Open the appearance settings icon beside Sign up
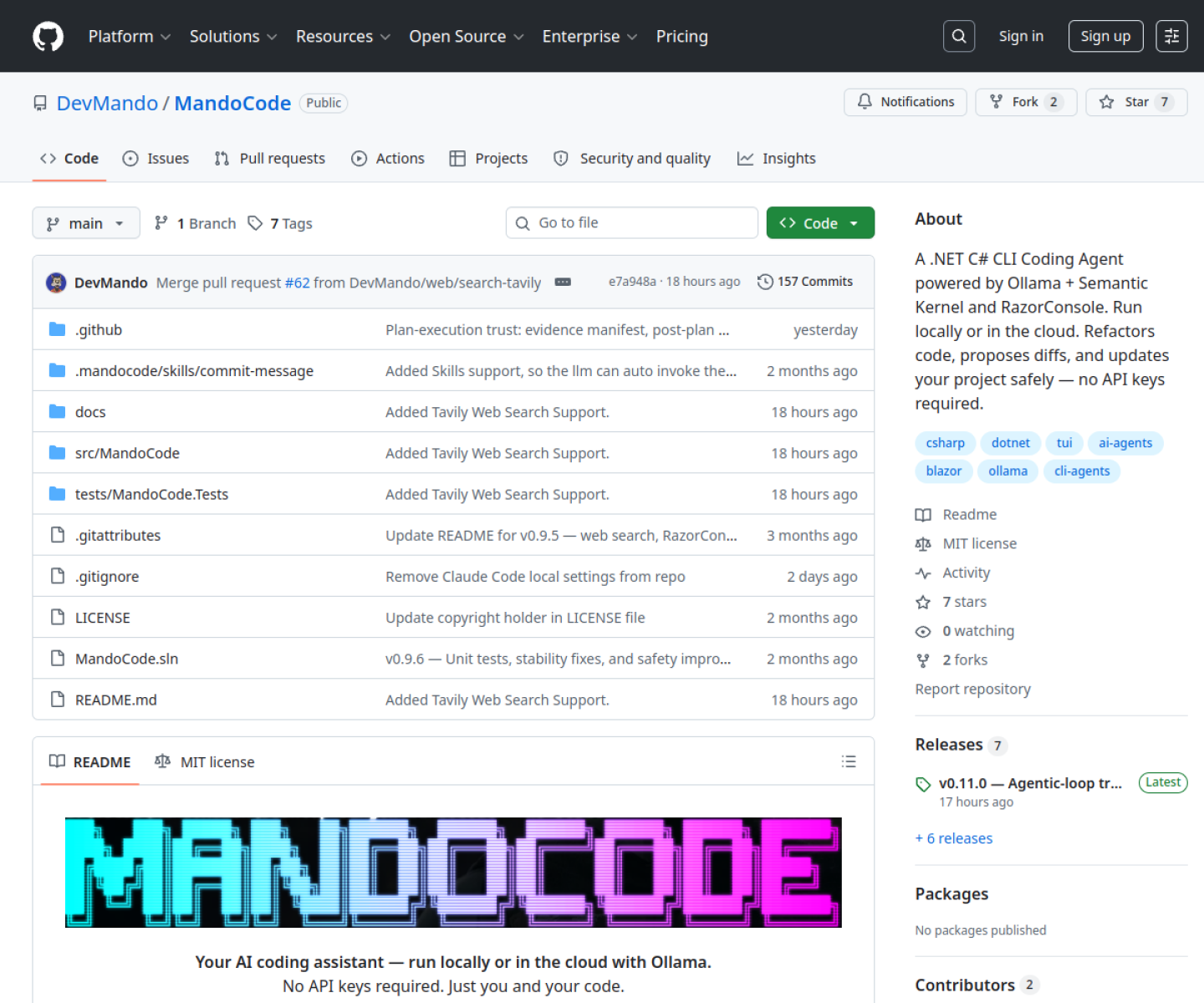This screenshot has width=1204, height=1003. click(x=1171, y=36)
